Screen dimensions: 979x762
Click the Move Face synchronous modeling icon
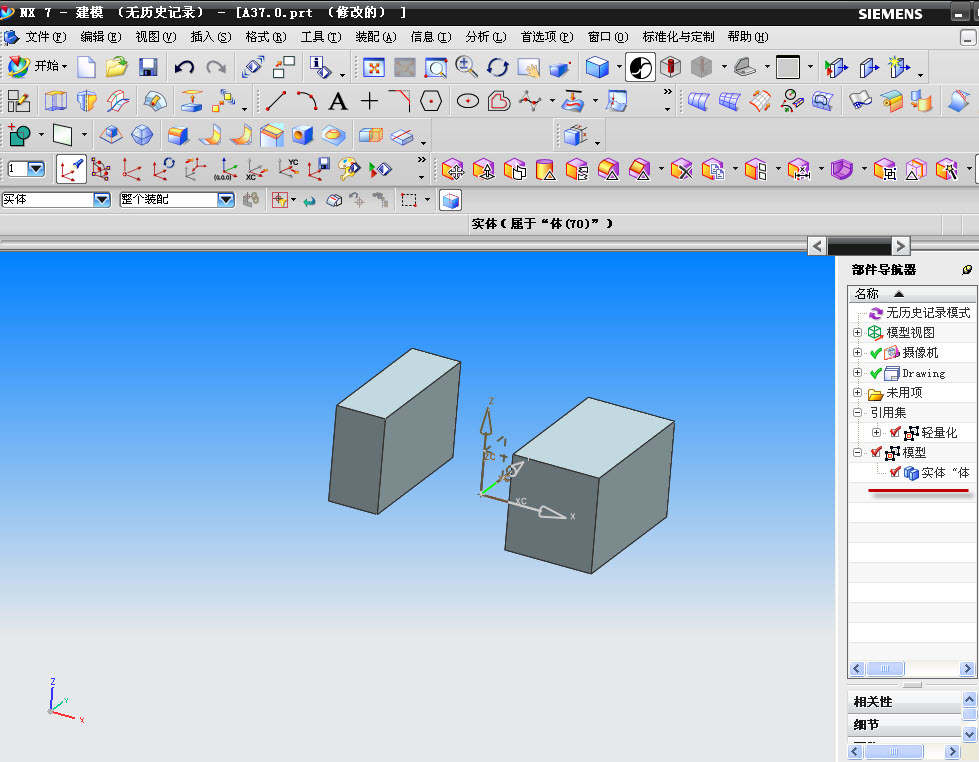click(453, 169)
